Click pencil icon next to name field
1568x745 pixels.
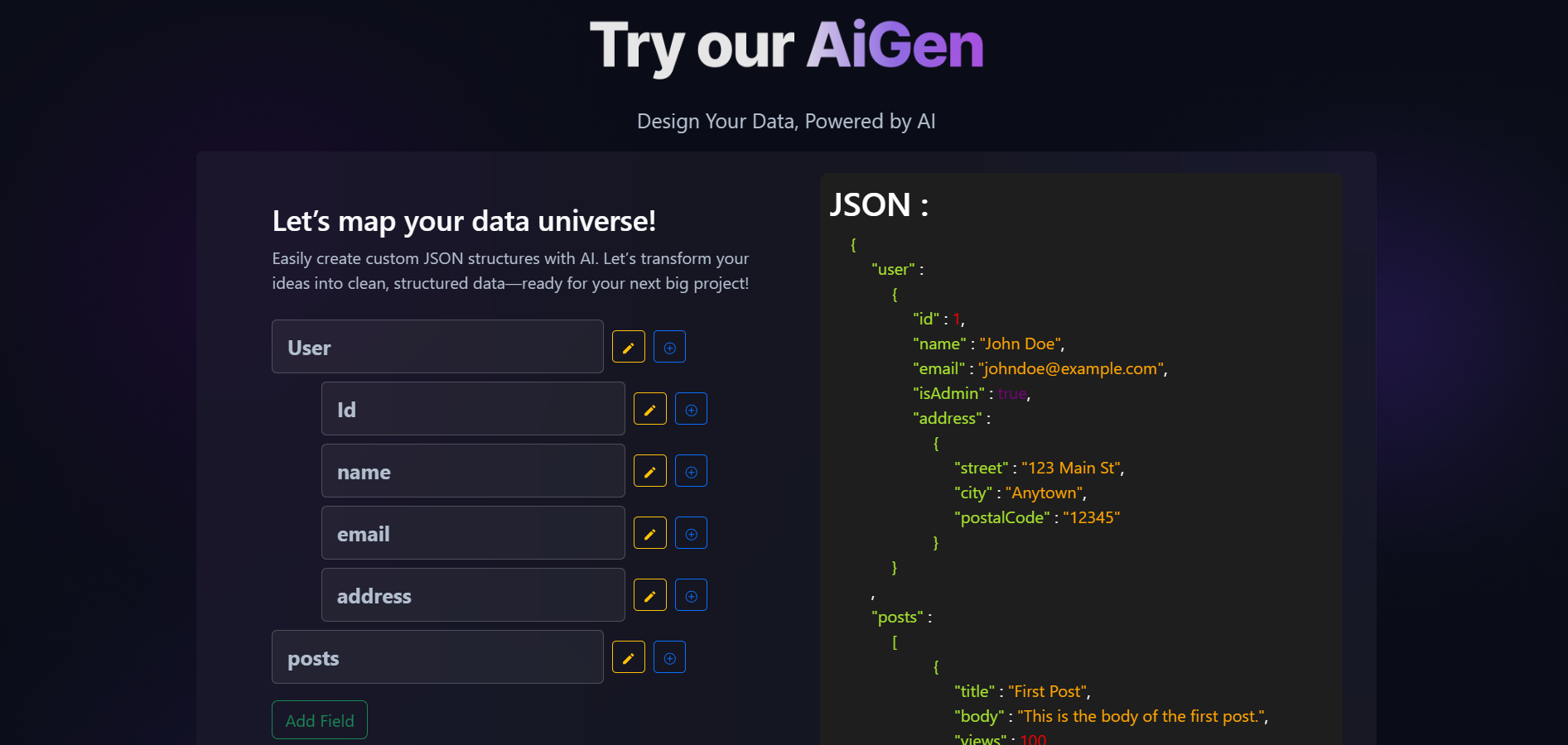click(x=649, y=471)
